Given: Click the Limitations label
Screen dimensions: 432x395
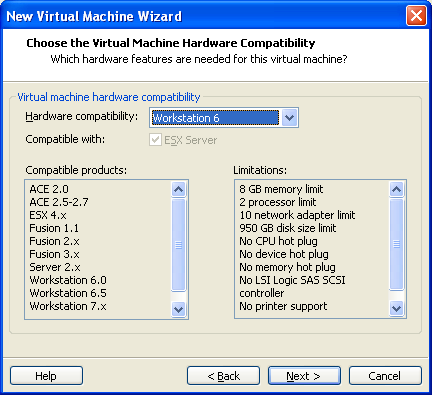Looking at the screenshot, I should point(260,170).
